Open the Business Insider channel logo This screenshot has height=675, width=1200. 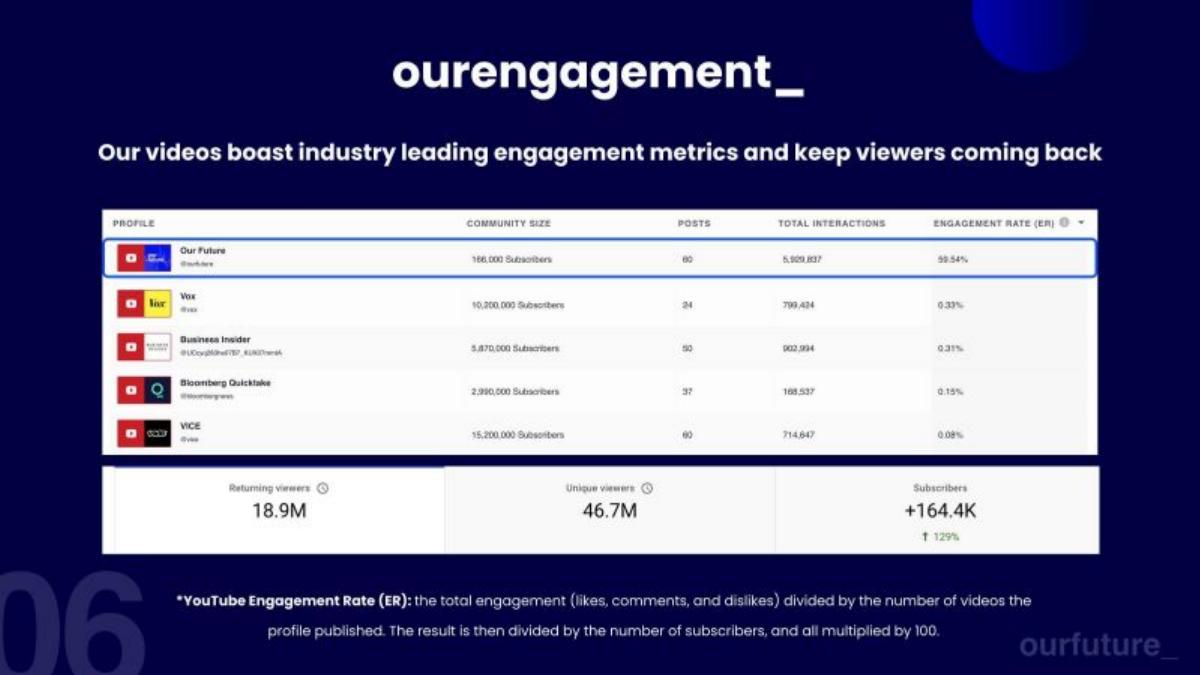[158, 347]
